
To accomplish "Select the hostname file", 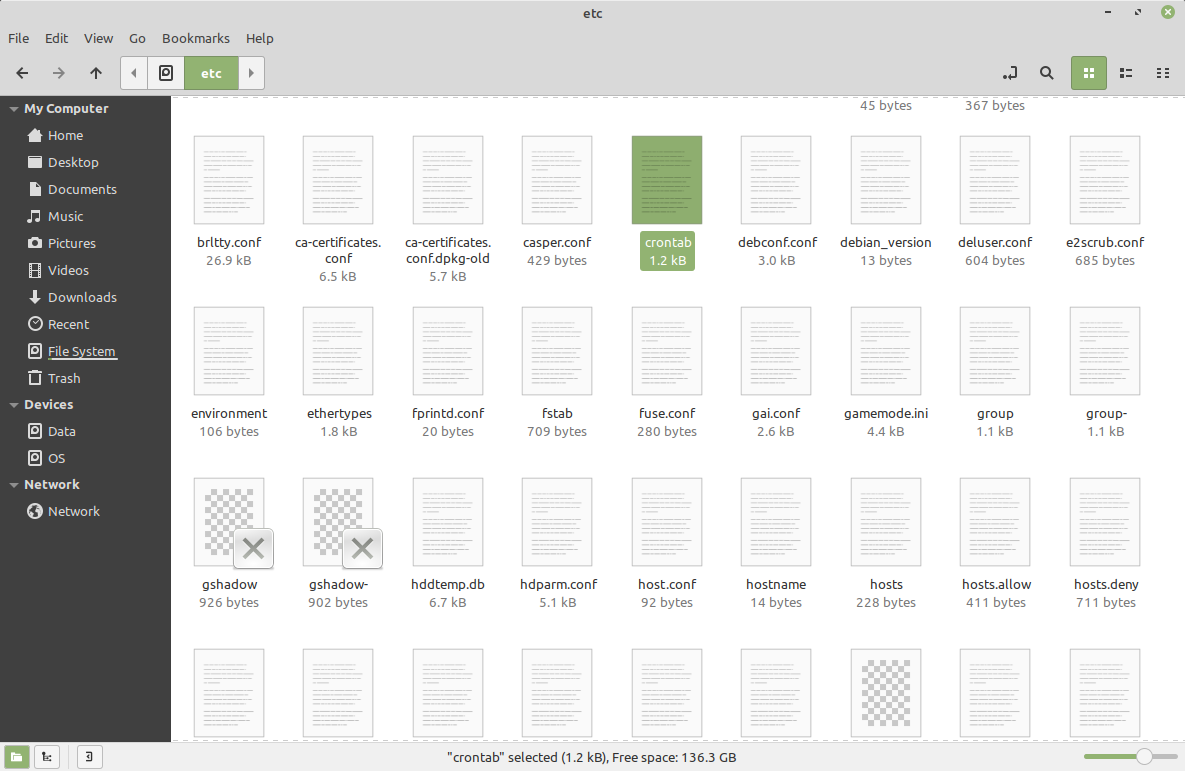I will (776, 522).
